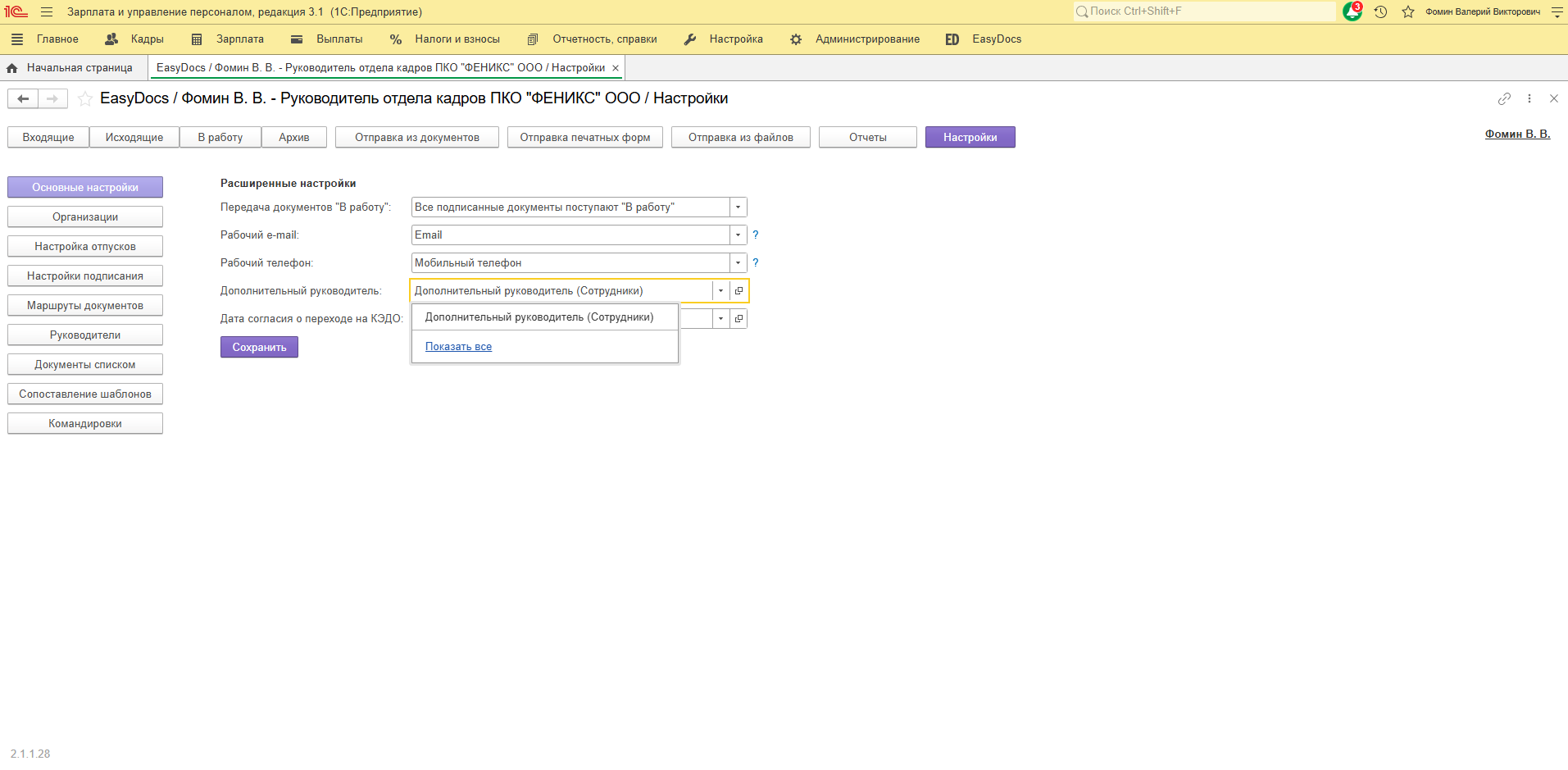Open the Дата согласия selection form icon

click(739, 318)
